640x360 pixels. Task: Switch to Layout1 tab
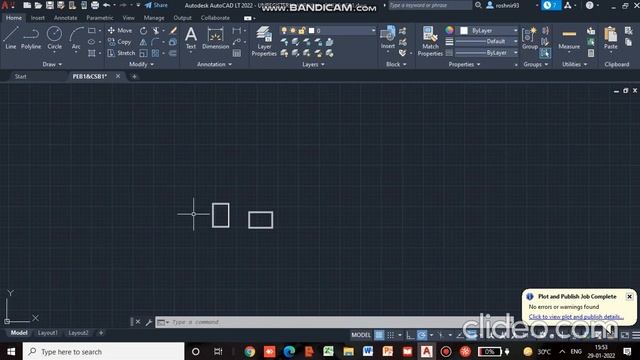click(47, 333)
